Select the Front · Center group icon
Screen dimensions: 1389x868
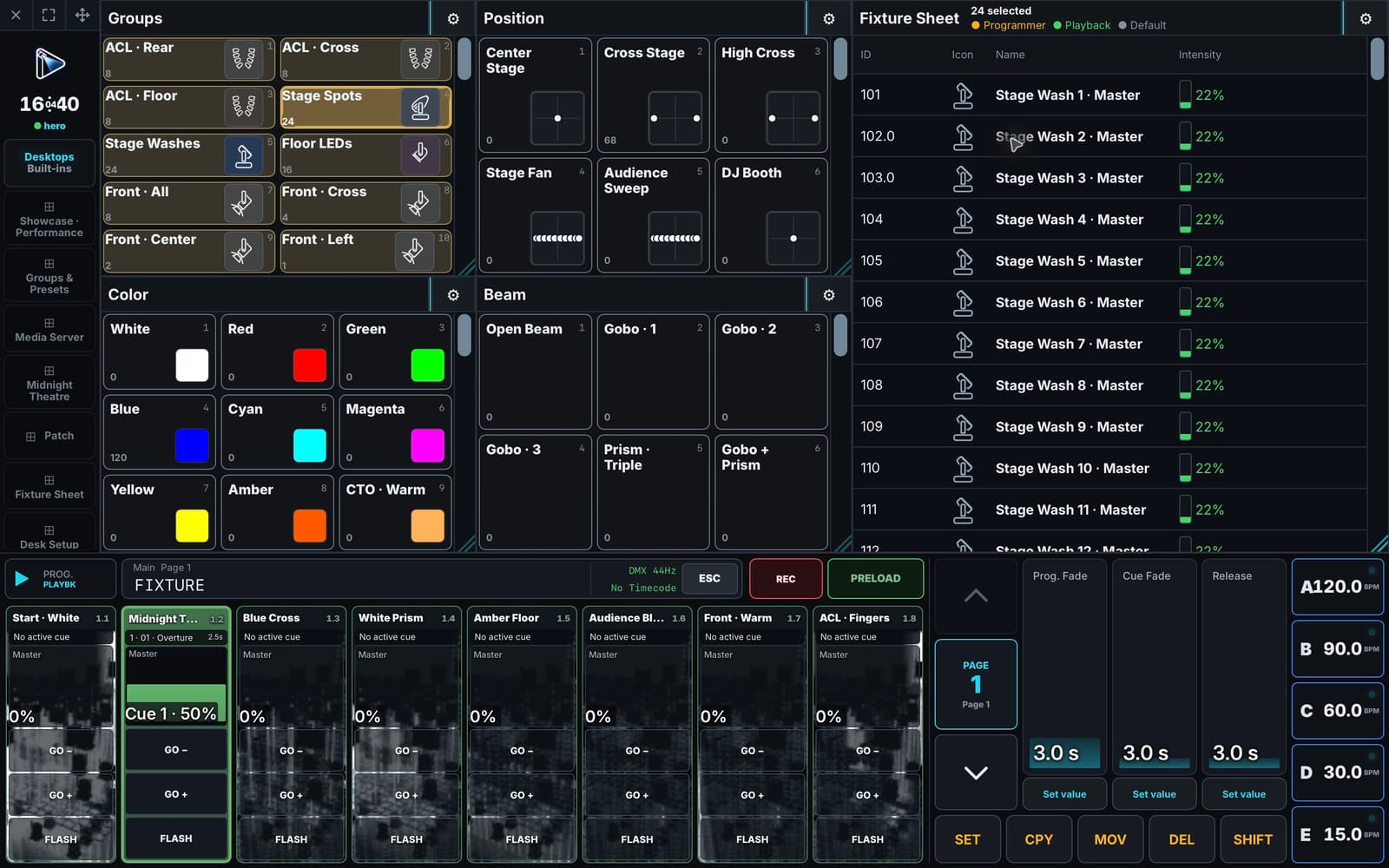tap(242, 251)
